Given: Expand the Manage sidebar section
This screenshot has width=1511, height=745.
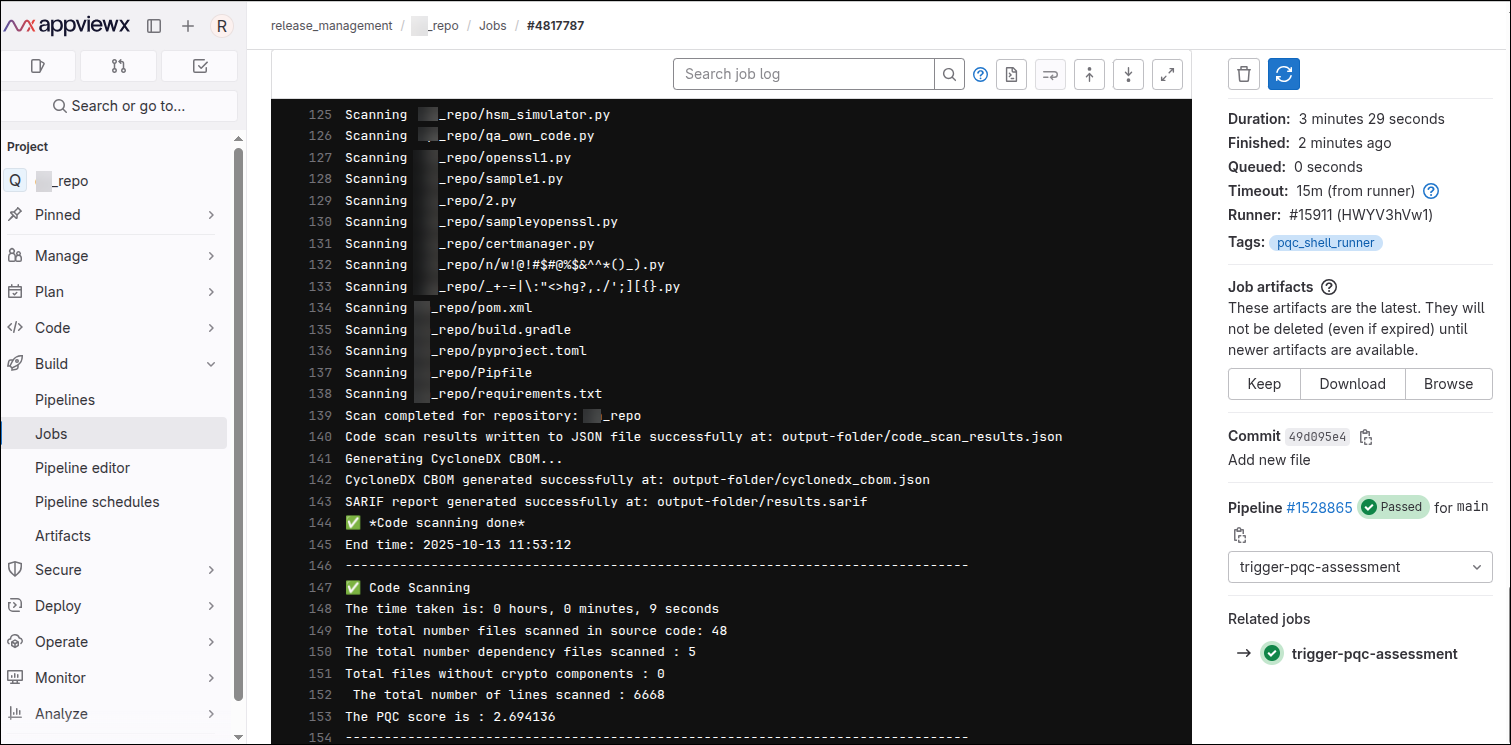Looking at the screenshot, I should 112,256.
